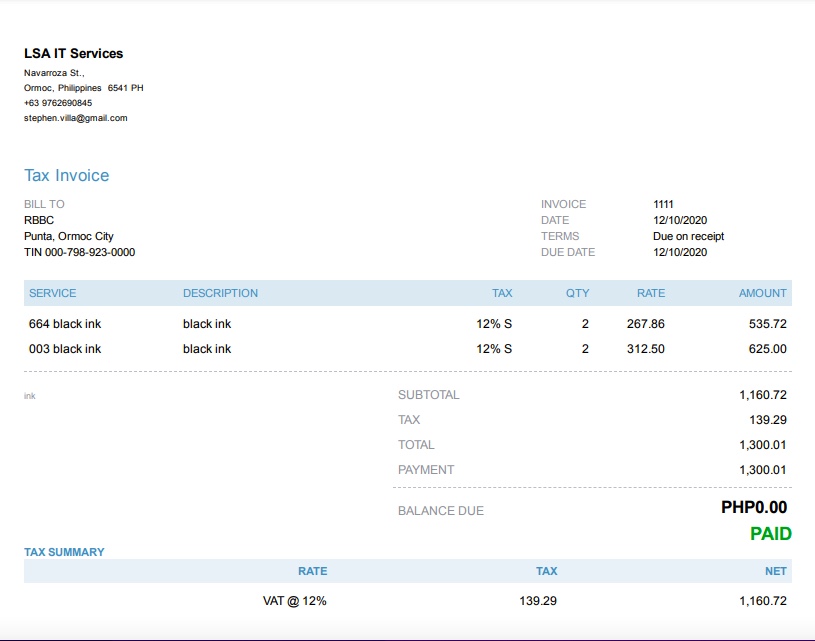
Task: Click the TIN 000-798-923-0000 text
Action: pos(79,252)
